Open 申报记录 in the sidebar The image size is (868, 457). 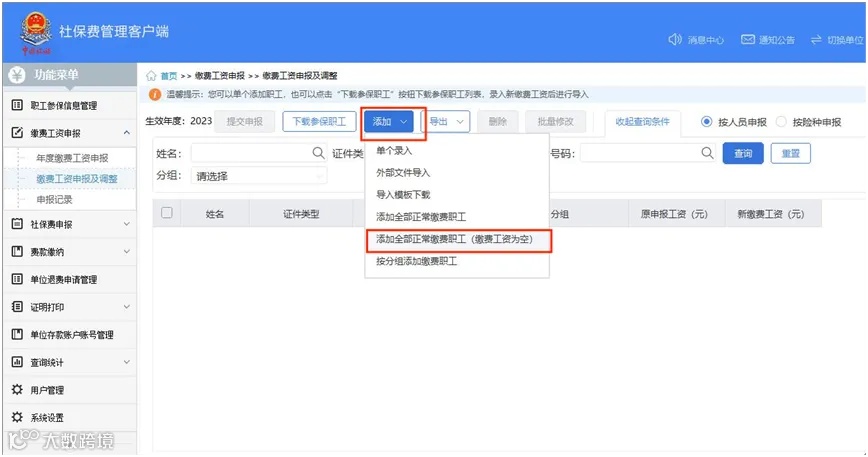[54, 199]
